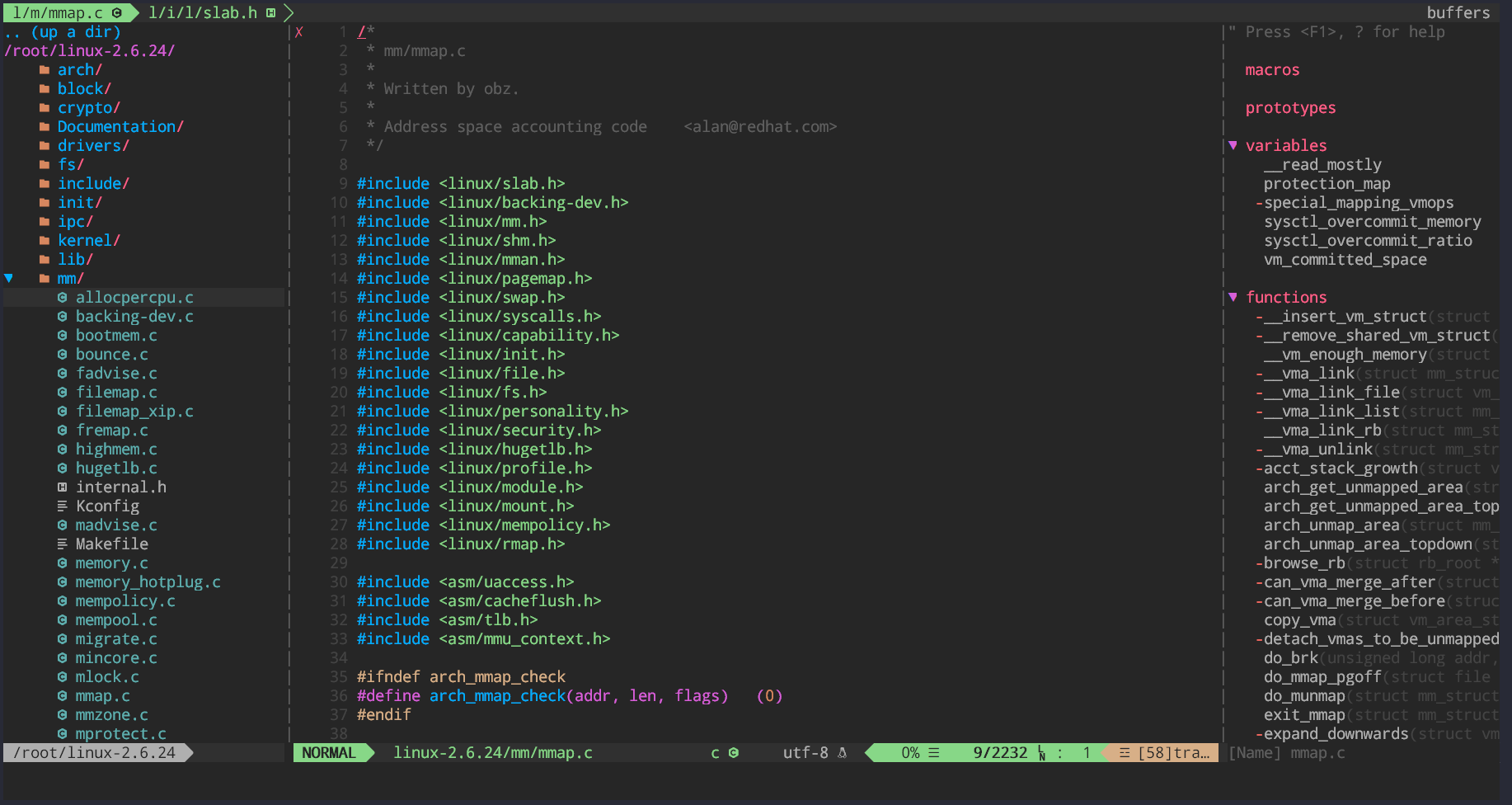Click the folder icon next to Documentation/
Image resolution: width=1512 pixels, height=805 pixels.
tap(45, 127)
